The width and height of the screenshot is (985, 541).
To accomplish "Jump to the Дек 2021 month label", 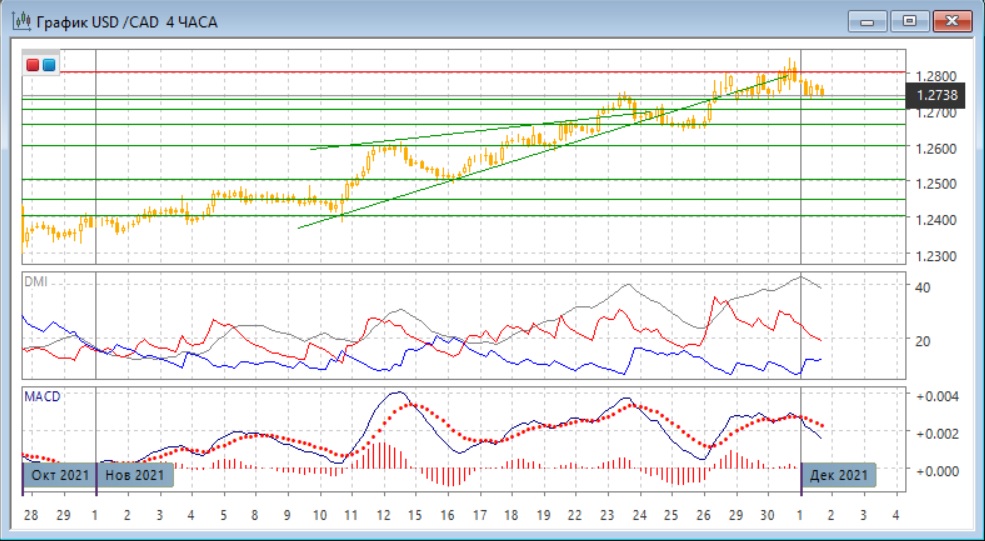I will (839, 475).
